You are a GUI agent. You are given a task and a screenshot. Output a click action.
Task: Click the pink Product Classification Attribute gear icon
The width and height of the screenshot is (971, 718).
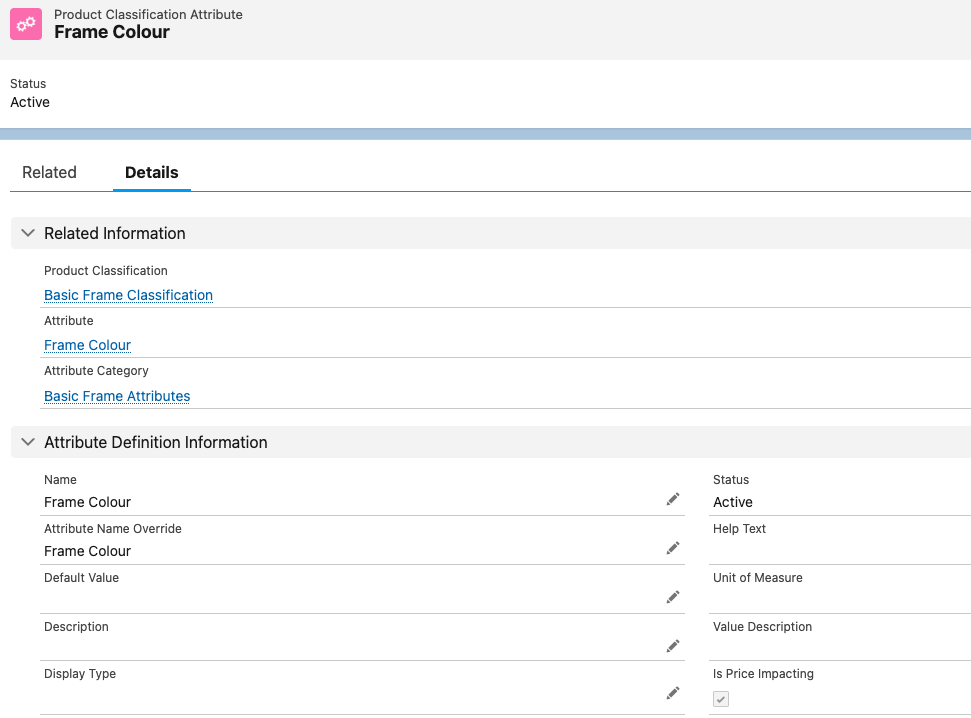click(x=26, y=24)
